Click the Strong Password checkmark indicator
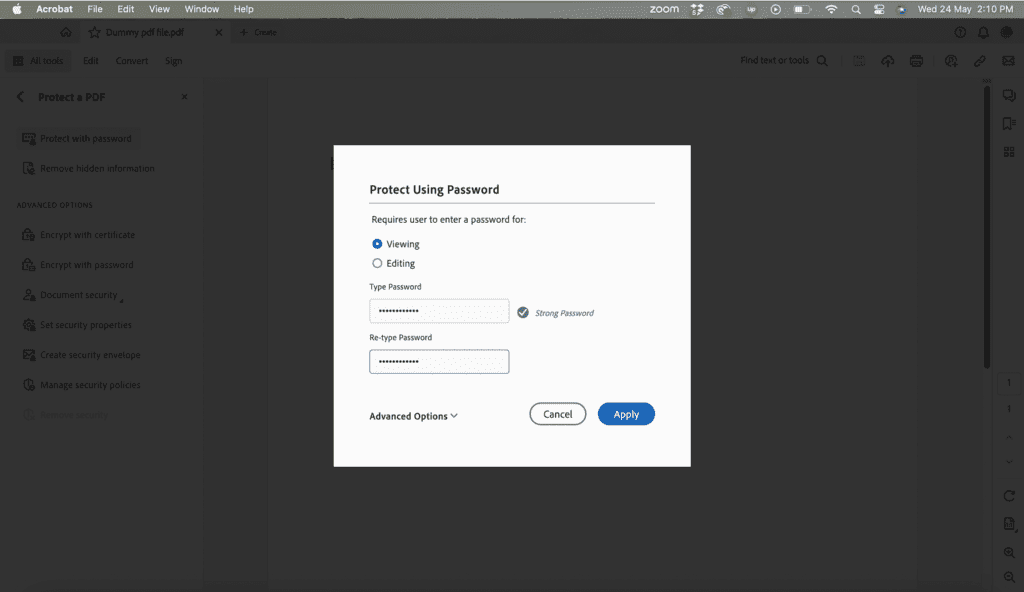1024x592 pixels. click(523, 311)
